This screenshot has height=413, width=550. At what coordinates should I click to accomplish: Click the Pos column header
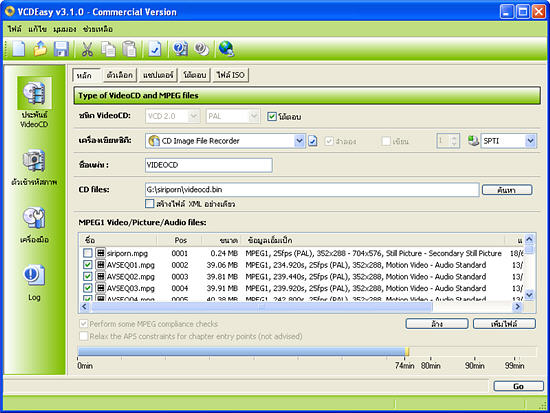(180, 240)
